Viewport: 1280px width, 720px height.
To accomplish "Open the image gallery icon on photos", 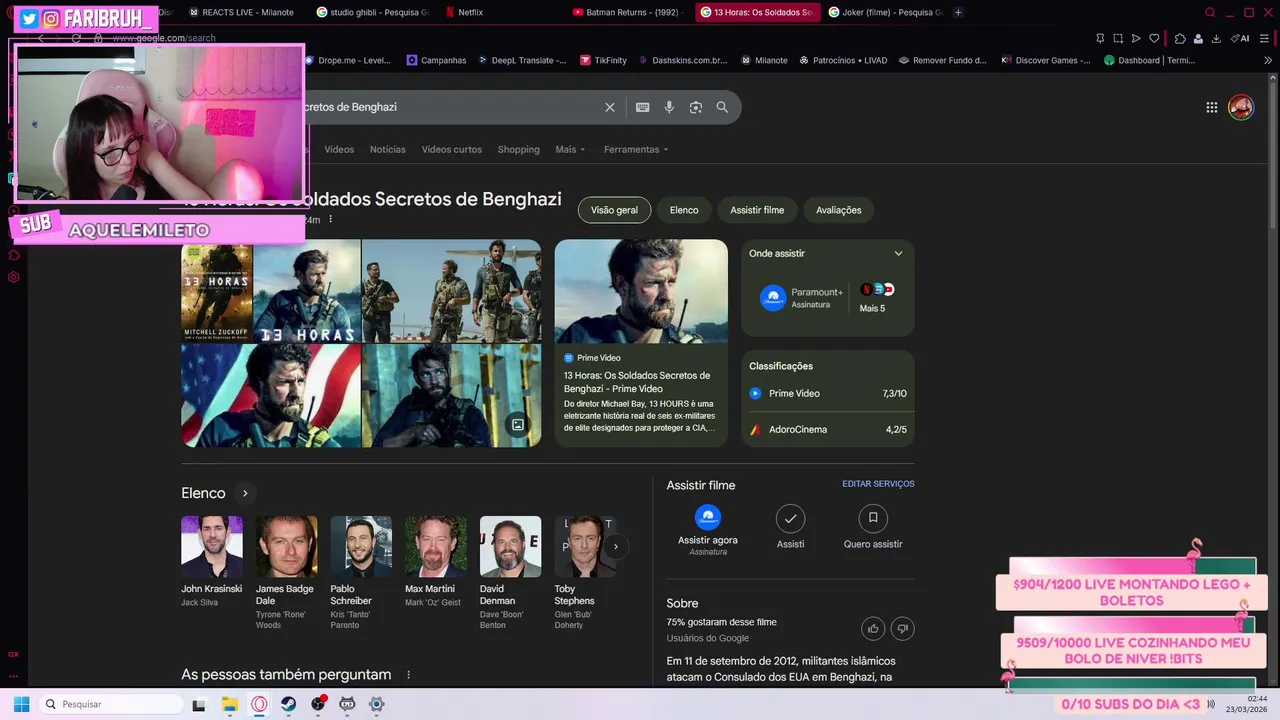I will click(x=518, y=424).
